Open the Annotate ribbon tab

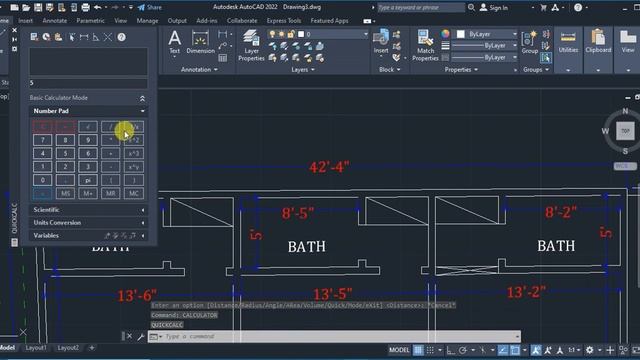point(54,21)
